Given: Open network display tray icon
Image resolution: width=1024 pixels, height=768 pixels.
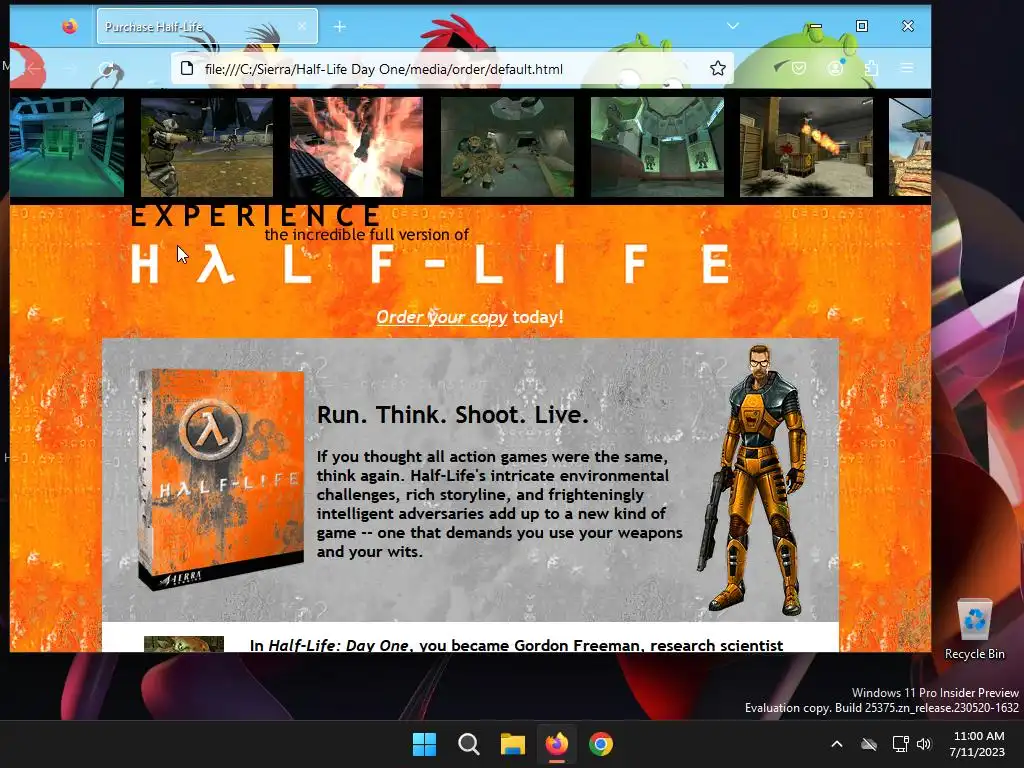Looking at the screenshot, I should click(x=901, y=744).
